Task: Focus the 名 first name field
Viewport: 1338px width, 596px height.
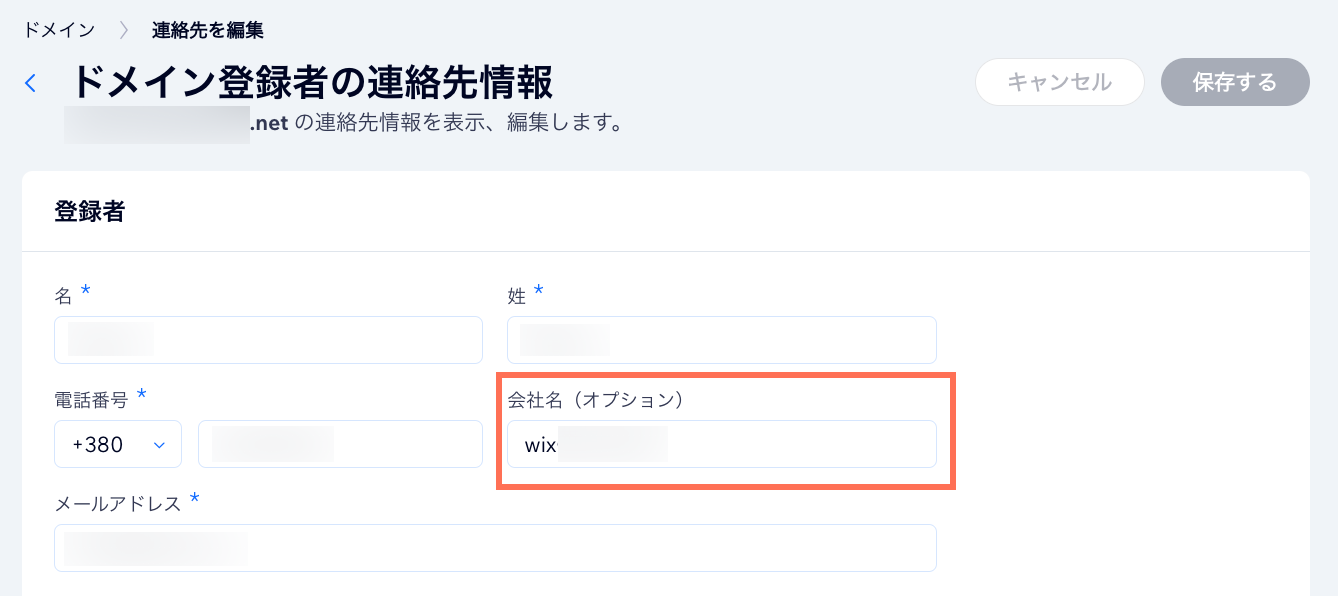Action: [x=268, y=340]
